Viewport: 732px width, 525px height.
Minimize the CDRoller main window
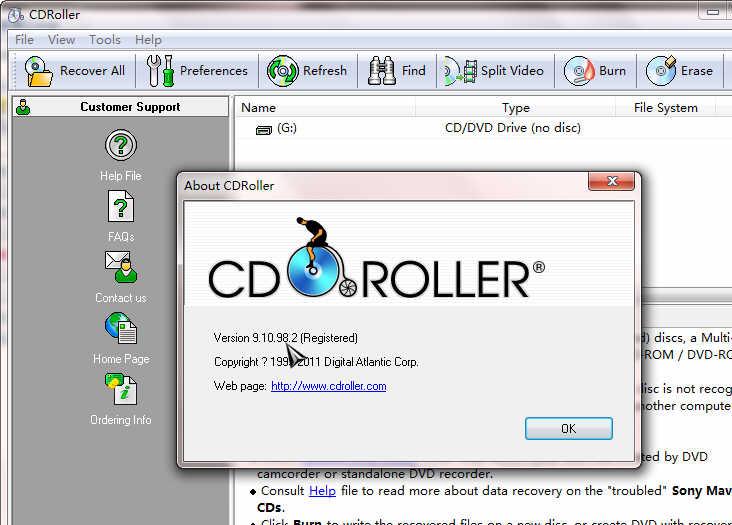coord(713,13)
